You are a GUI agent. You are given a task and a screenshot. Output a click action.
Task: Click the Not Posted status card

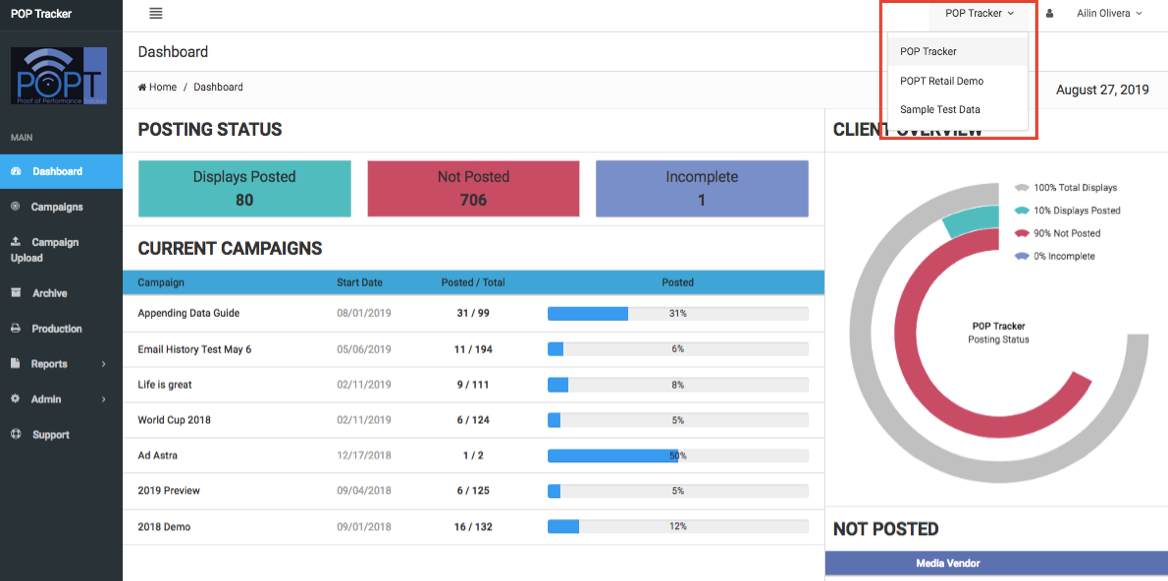tap(473, 188)
